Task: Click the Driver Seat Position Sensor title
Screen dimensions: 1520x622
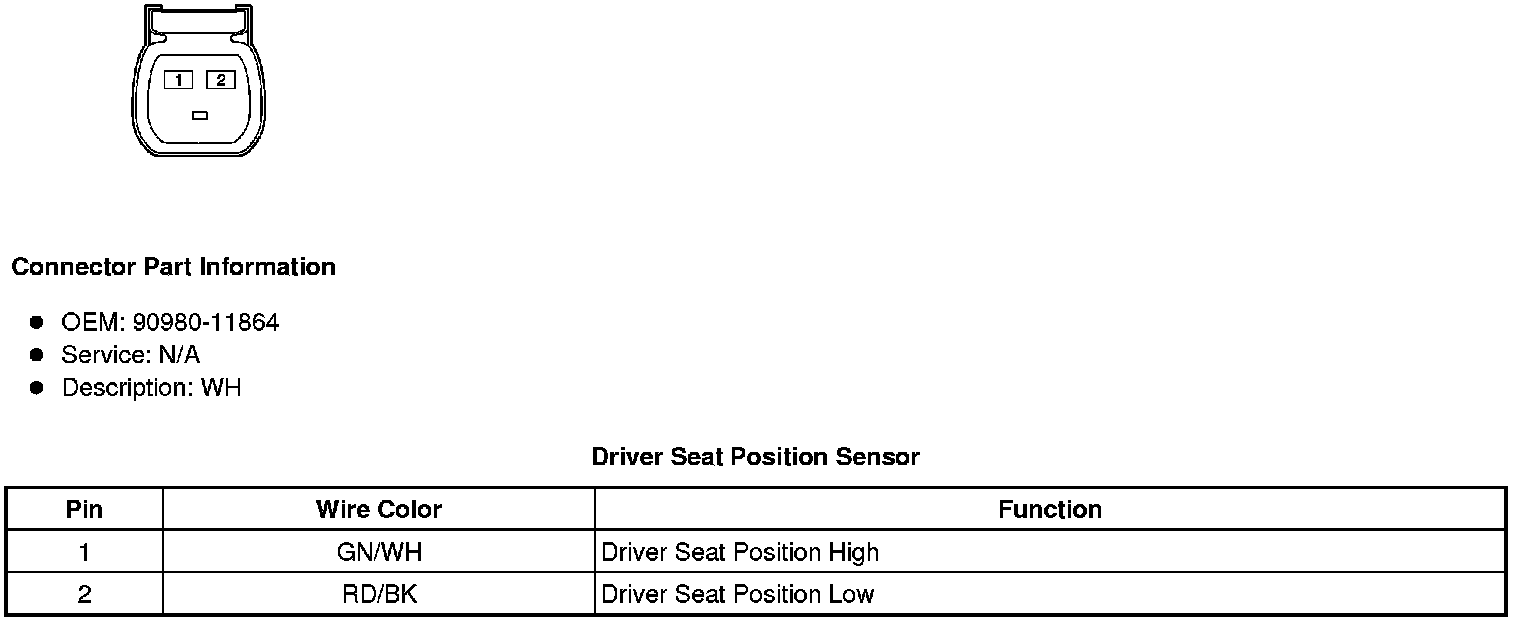Action: point(755,457)
